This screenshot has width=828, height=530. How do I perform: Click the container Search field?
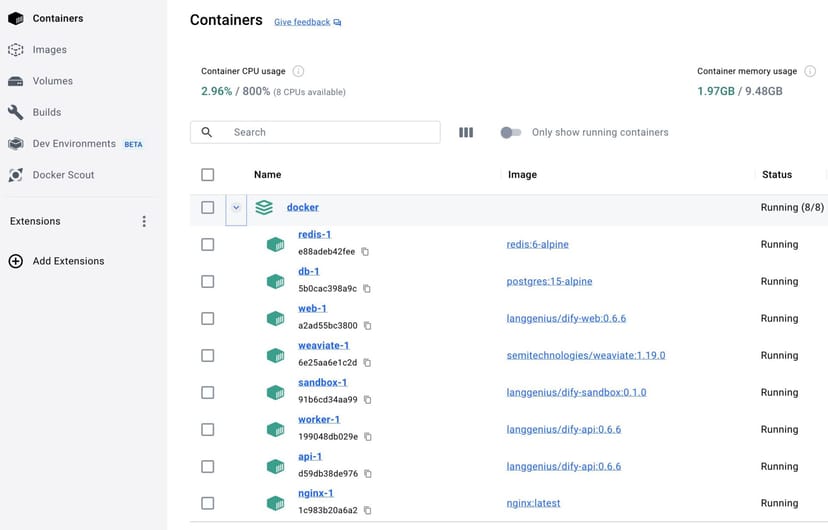coord(330,132)
